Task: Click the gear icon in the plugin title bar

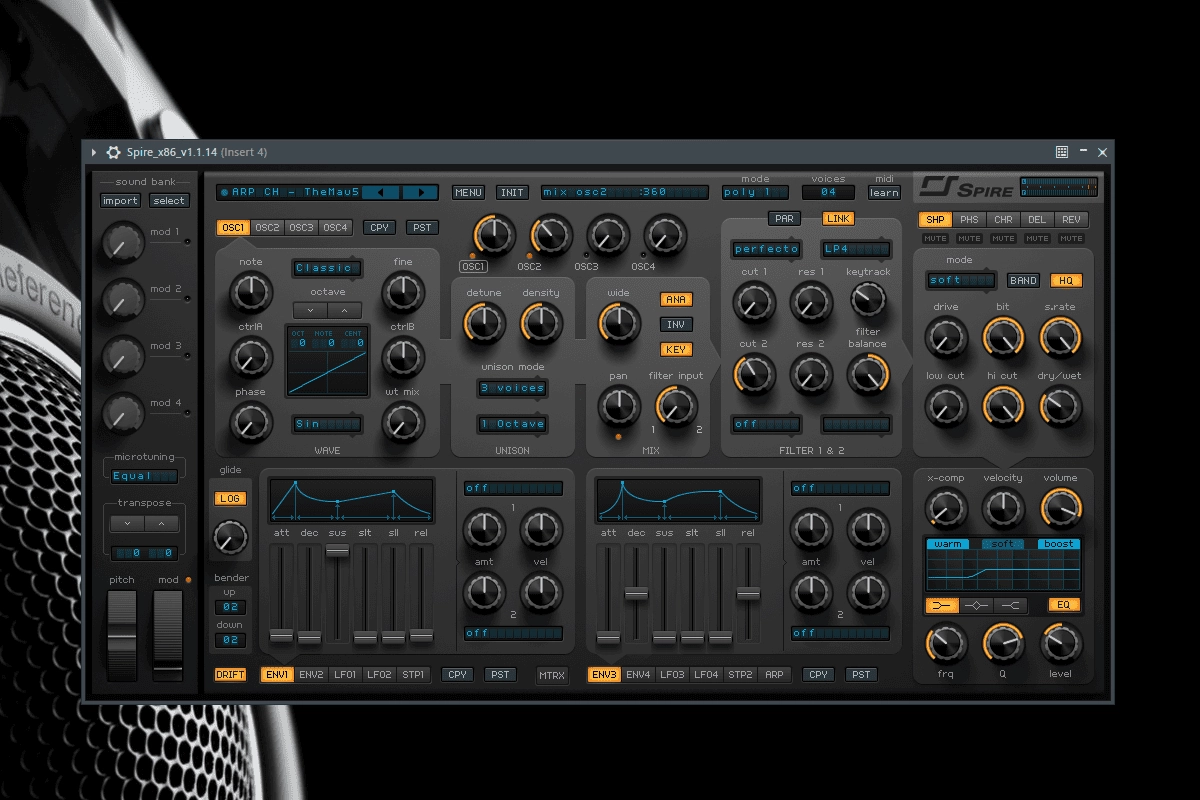Action: click(x=114, y=152)
